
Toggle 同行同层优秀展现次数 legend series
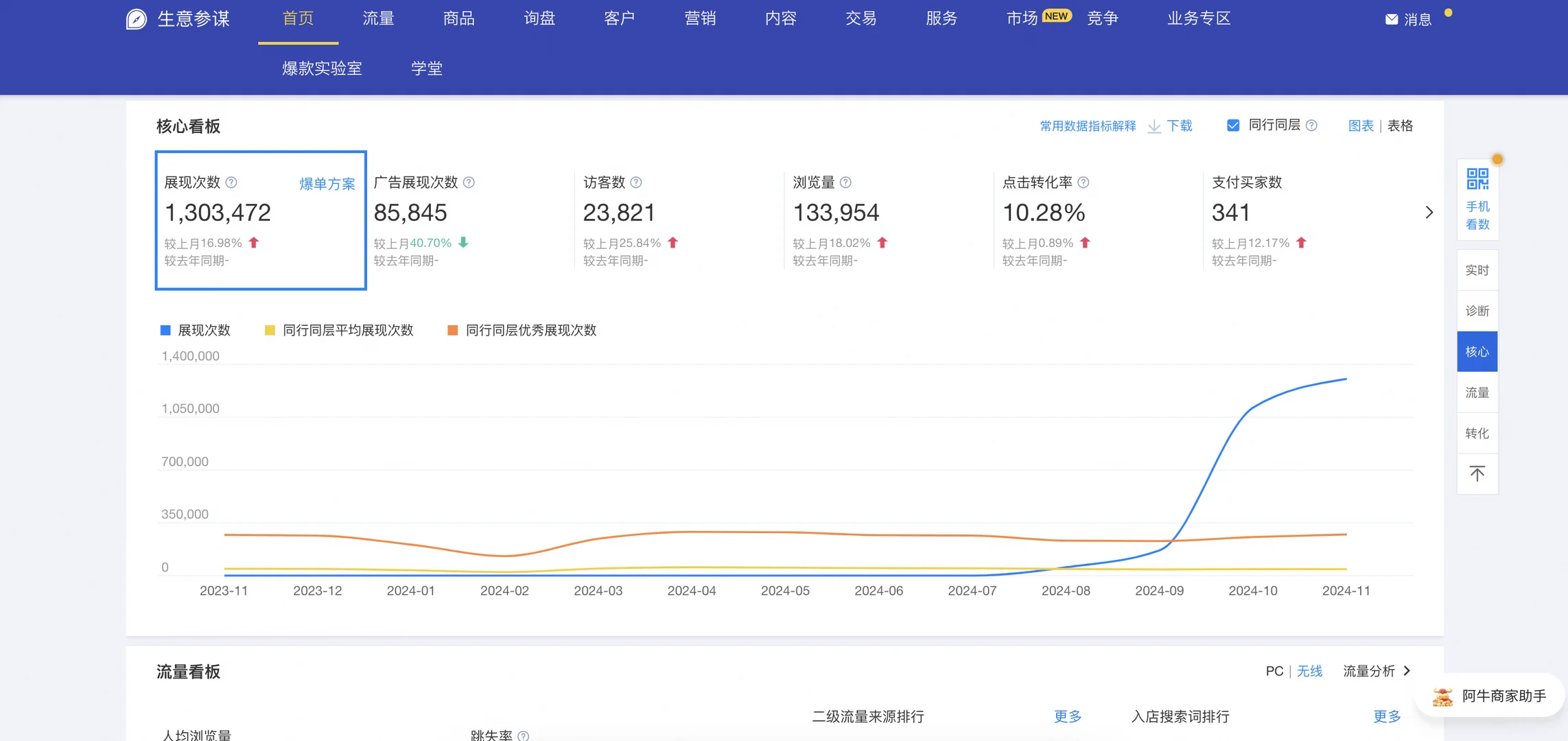pos(522,331)
